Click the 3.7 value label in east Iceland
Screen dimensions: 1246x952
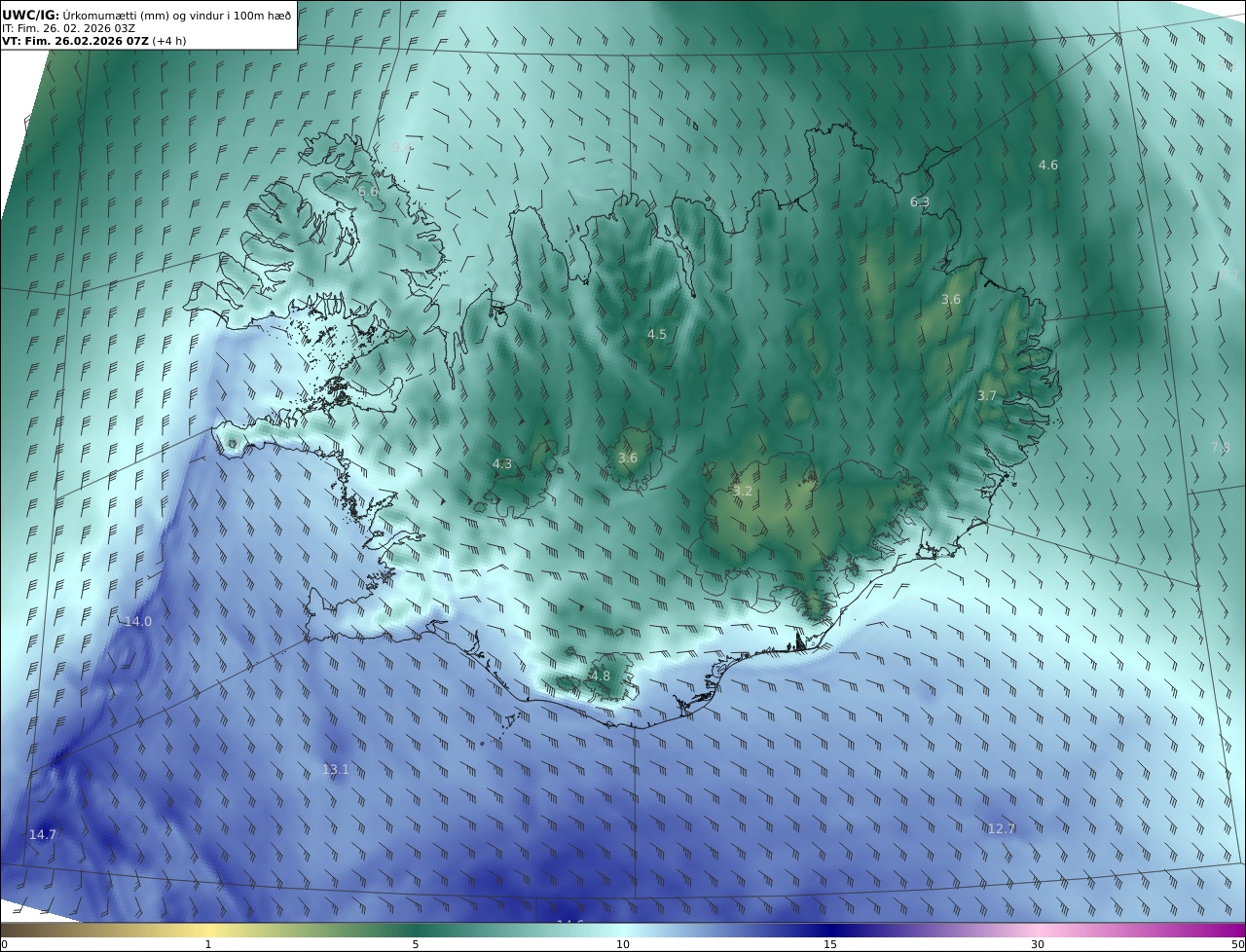point(987,396)
